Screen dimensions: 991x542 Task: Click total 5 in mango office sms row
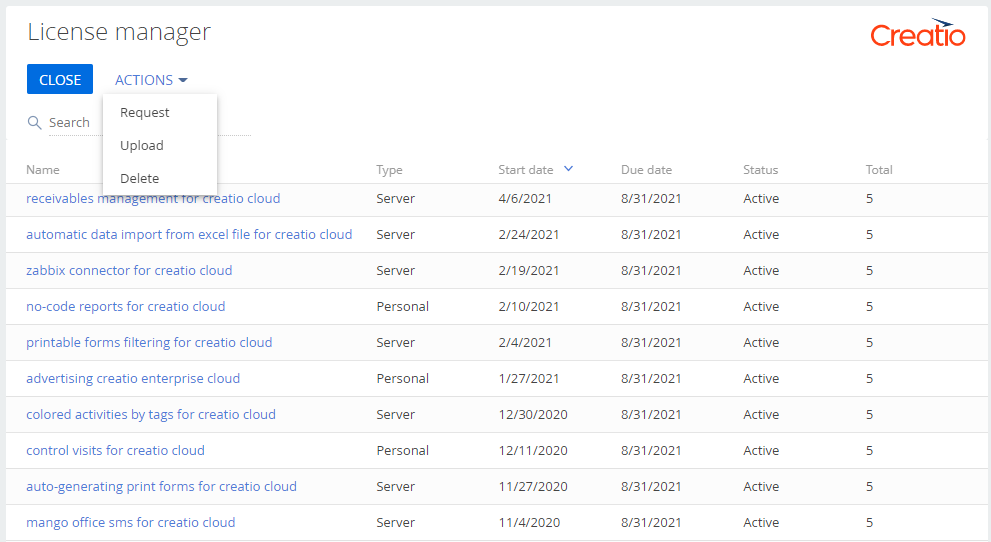(870, 522)
